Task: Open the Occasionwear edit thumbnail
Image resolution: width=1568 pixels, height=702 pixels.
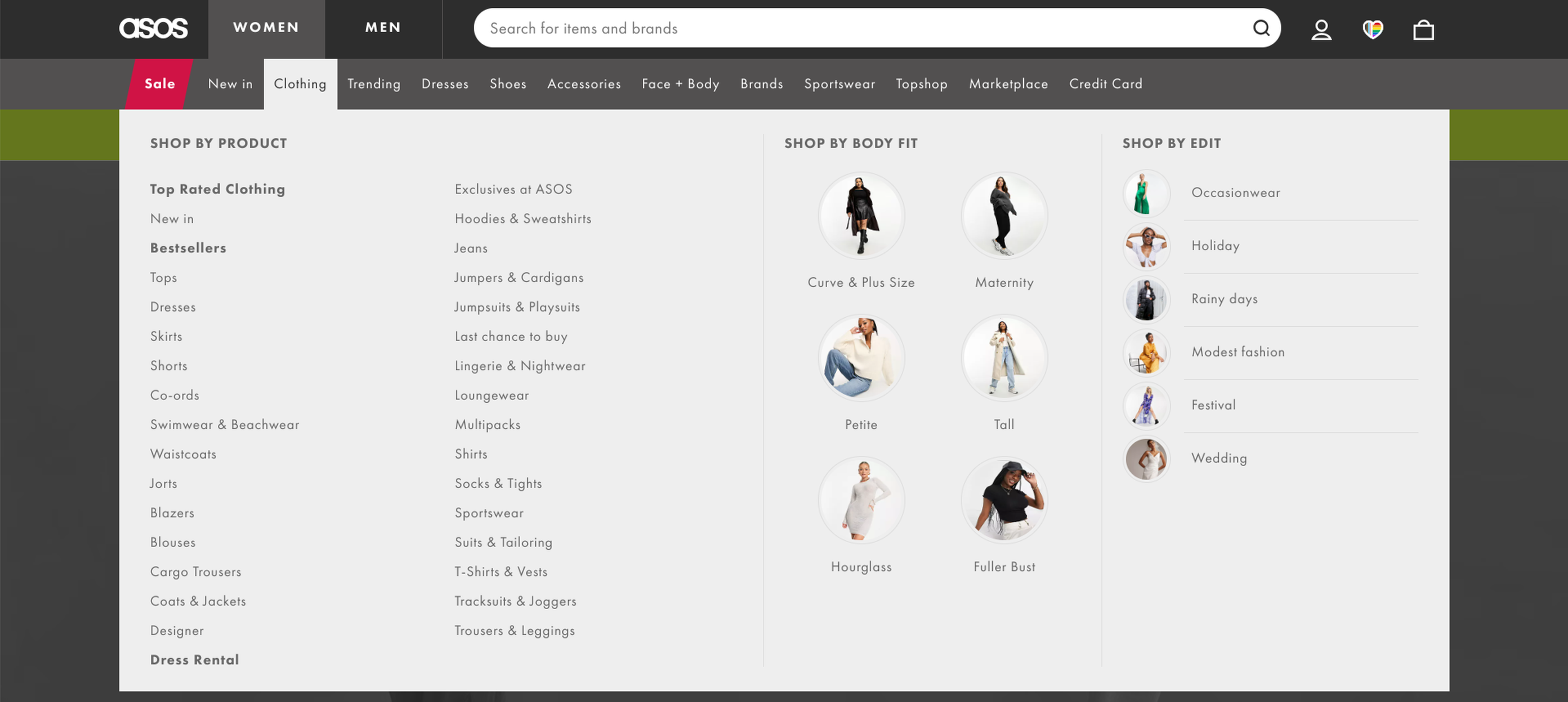Action: pyautogui.click(x=1146, y=193)
